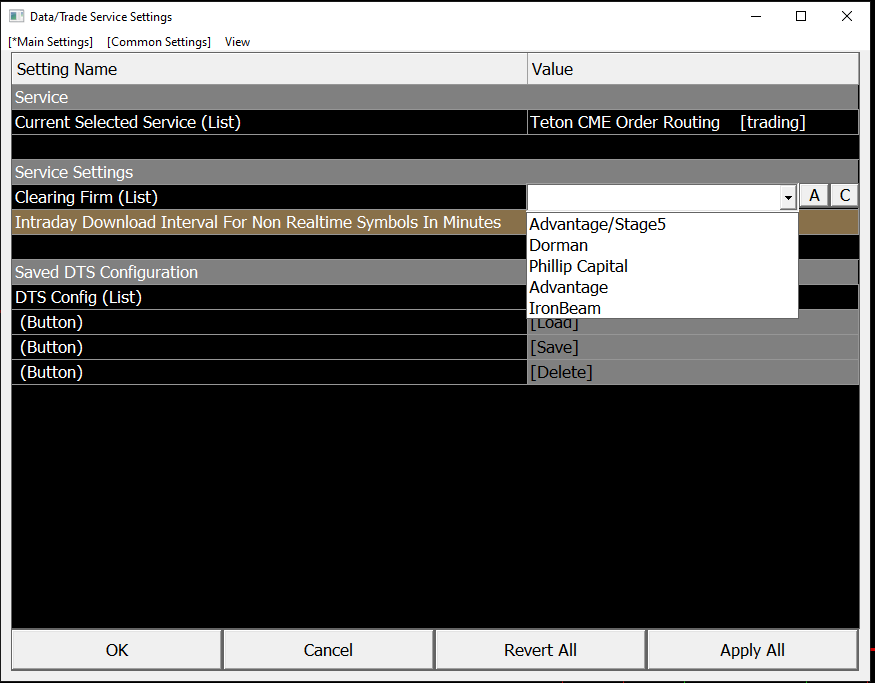Apply settings with the Apply All button

752,650
